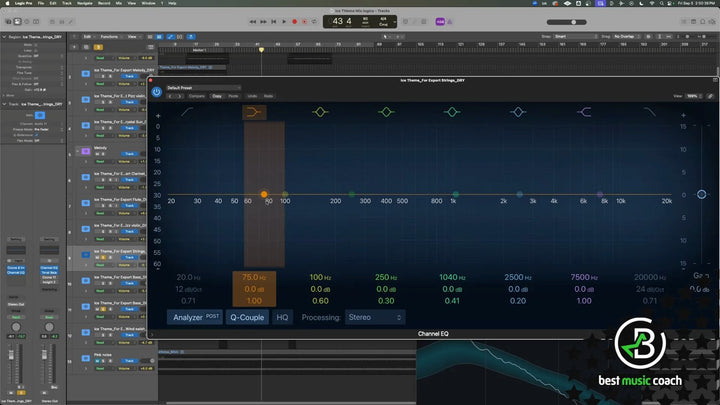Click Go to Beginning transport button

click(x=274, y=22)
